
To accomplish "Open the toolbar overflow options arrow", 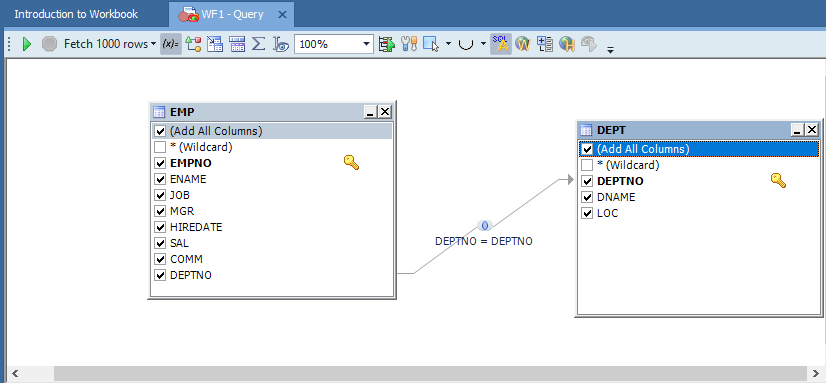I will 610,50.
